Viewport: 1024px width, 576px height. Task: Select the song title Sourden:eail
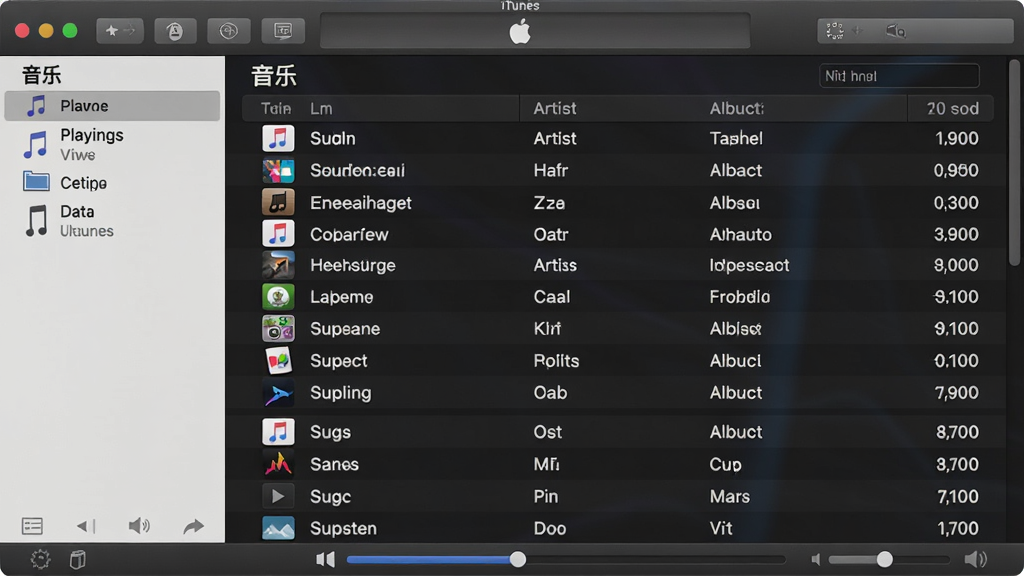coord(357,170)
